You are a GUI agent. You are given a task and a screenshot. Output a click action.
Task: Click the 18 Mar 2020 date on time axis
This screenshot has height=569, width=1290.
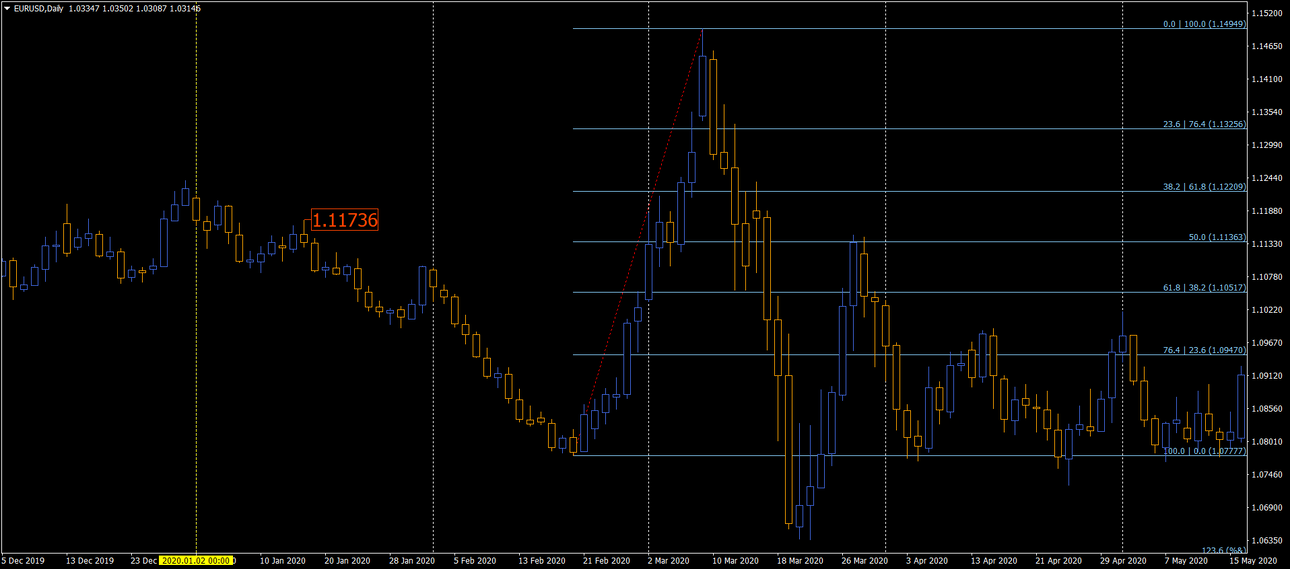799,561
